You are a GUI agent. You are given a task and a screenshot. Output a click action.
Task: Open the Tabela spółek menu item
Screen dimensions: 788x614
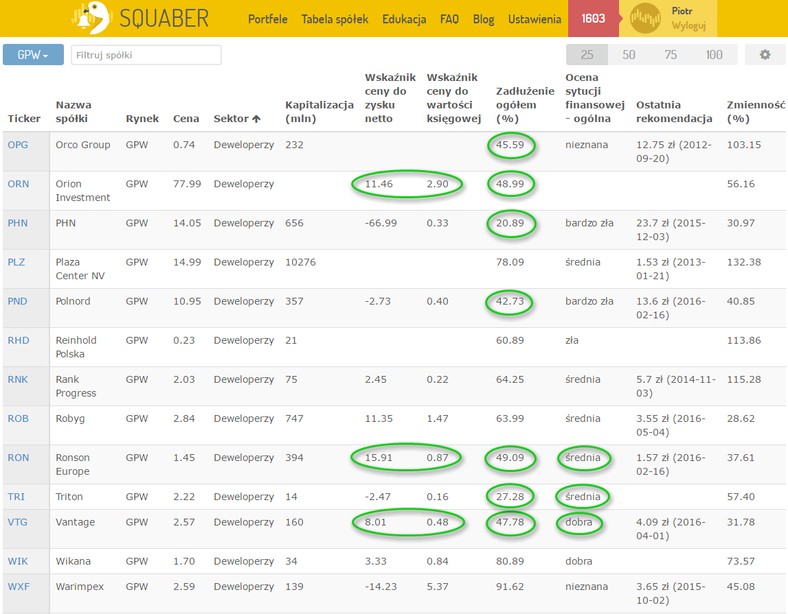coord(335,19)
